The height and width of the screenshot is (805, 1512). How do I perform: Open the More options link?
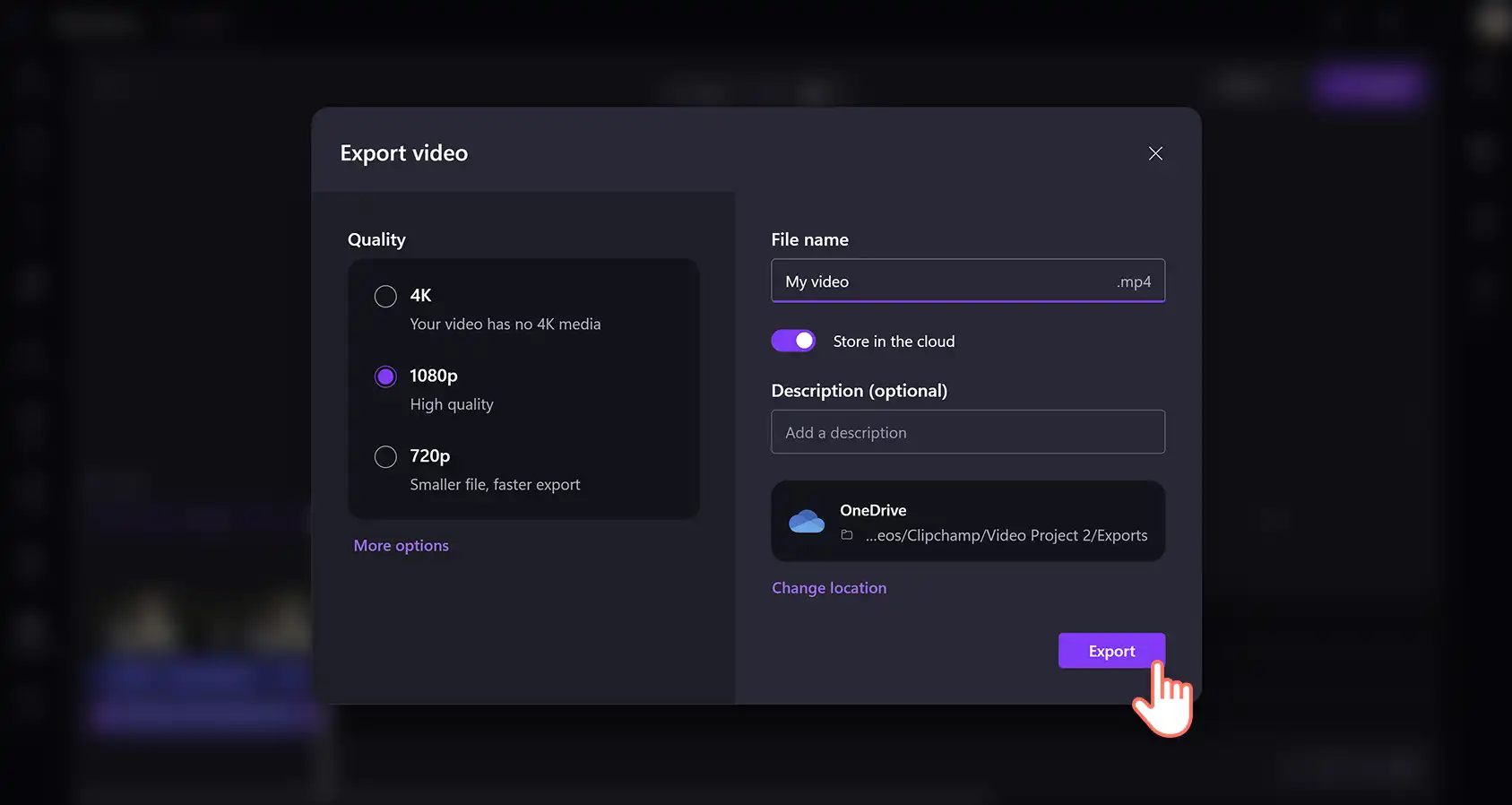click(401, 545)
